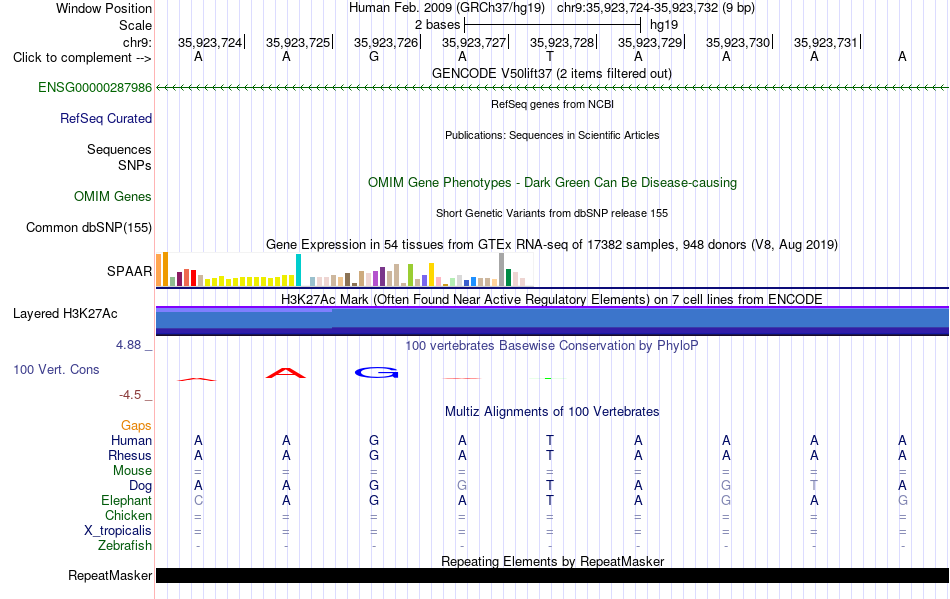The image size is (950, 599).
Task: Select the Mouse species label
Action: click(133, 471)
